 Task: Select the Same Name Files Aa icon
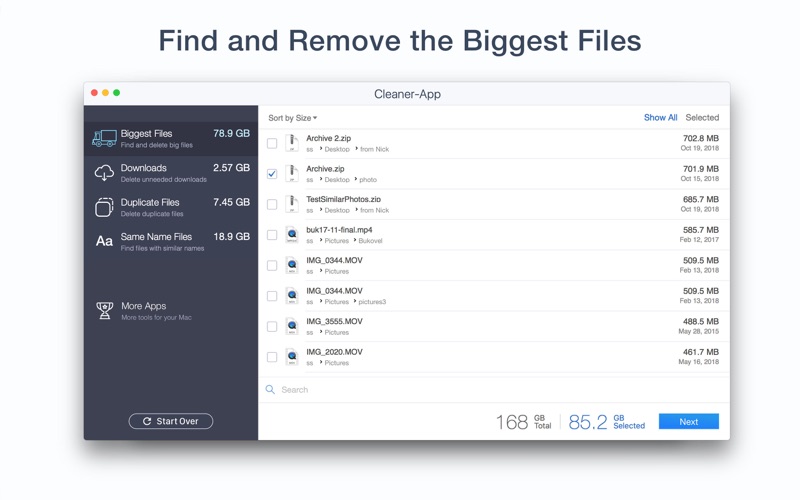point(104,241)
